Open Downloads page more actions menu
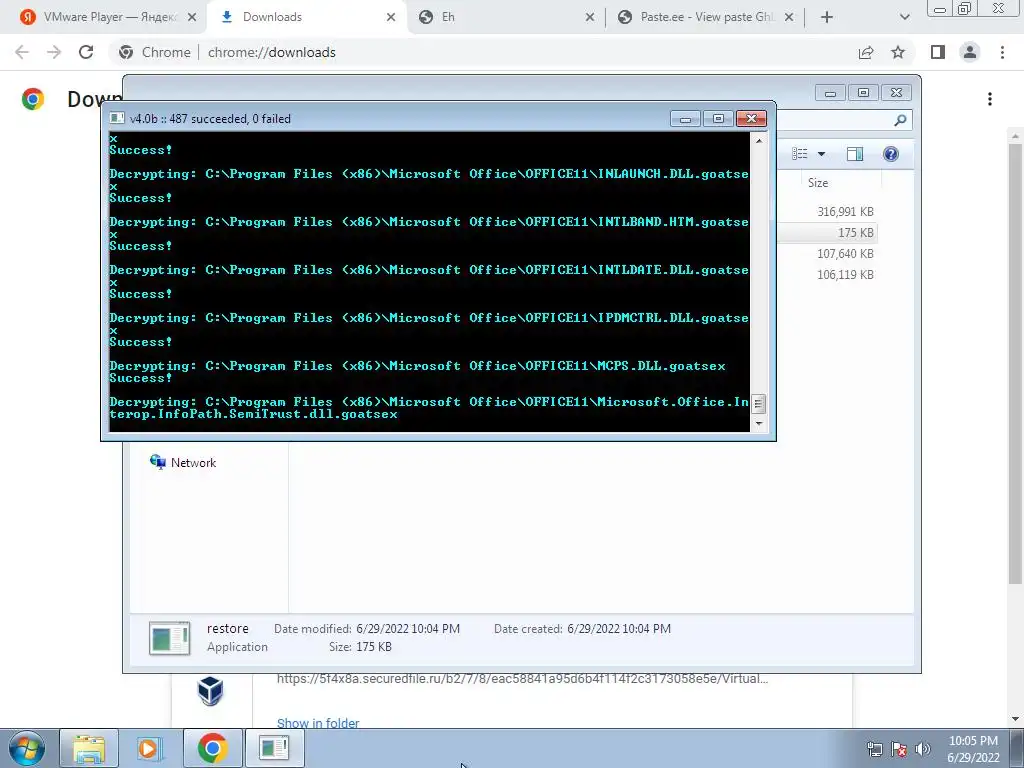Screen dimensions: 1024x768 click(990, 99)
